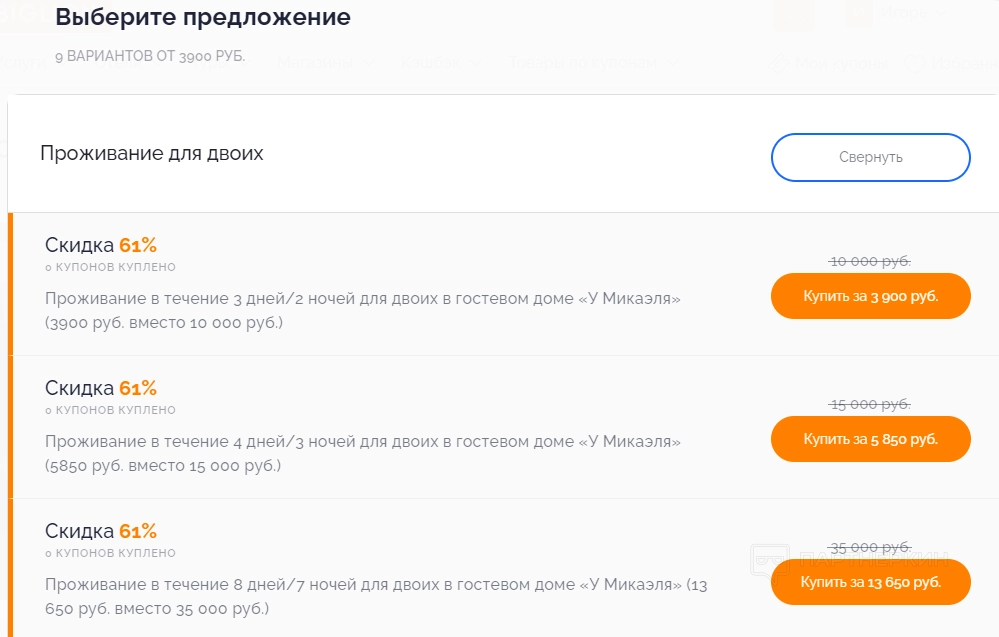Click the Скидка 61% title of the 3900 руб. offer
This screenshot has height=637, width=999.
(x=101, y=245)
